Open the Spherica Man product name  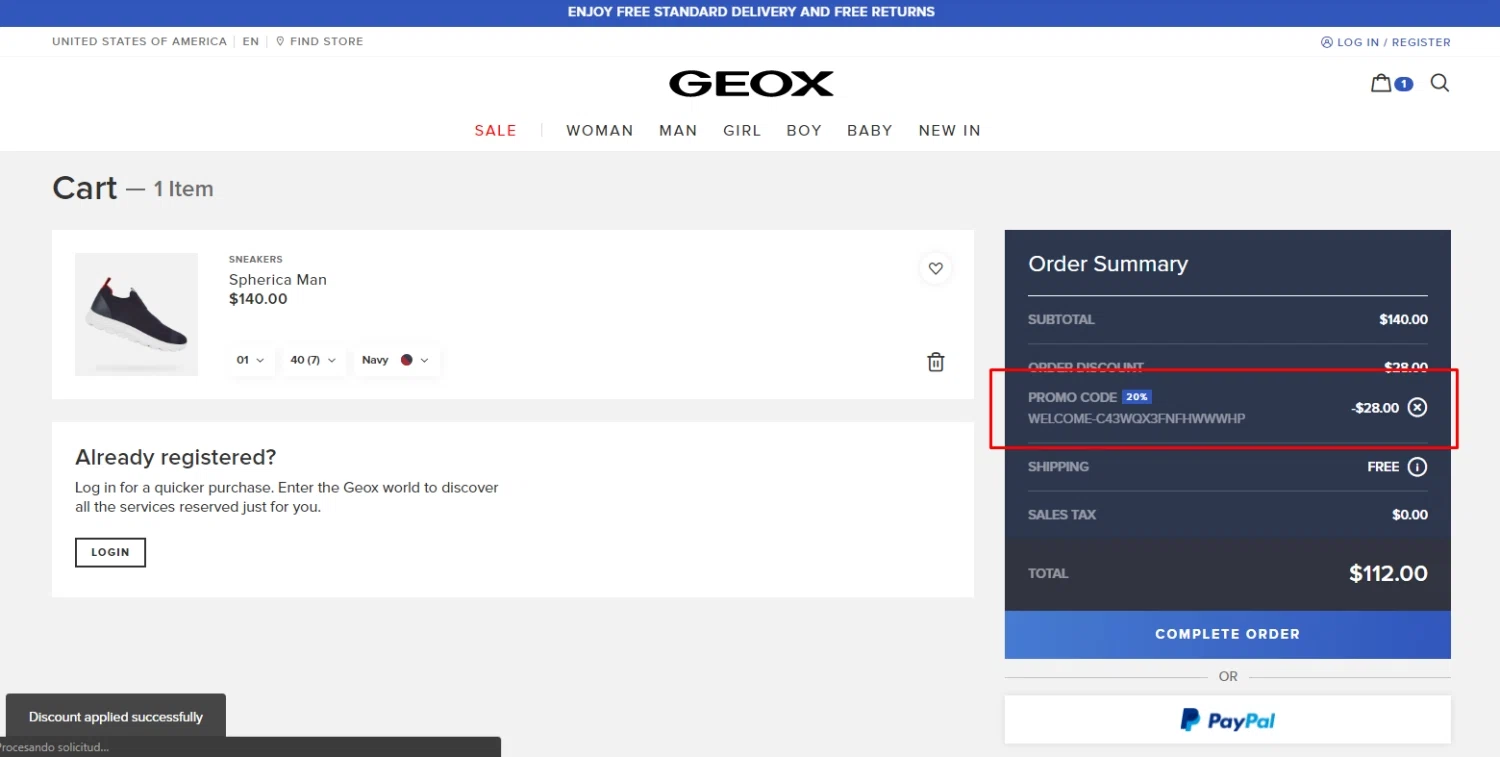(278, 280)
